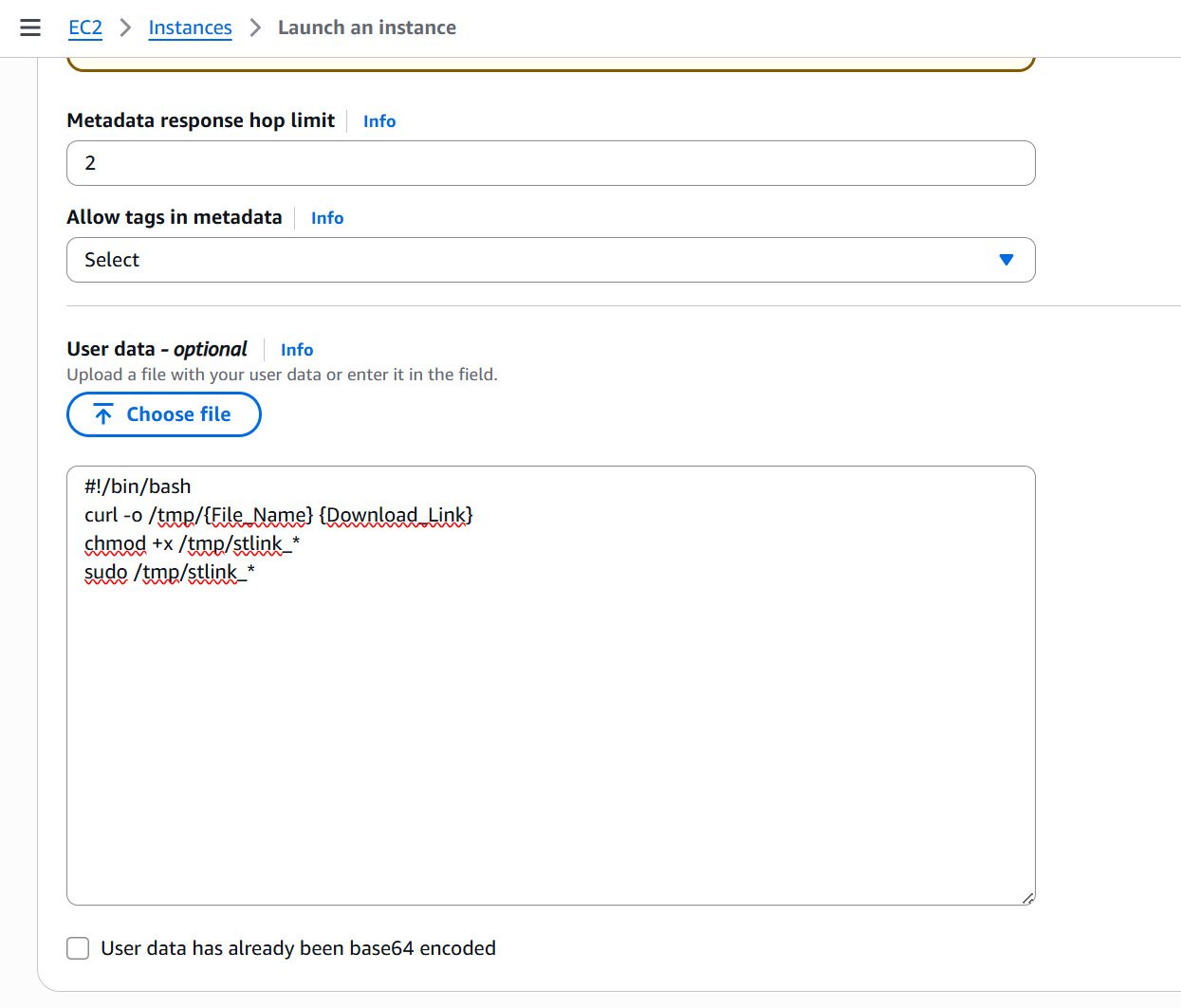Click the blue caret on the Select dropdown
The height and width of the screenshot is (1008, 1181).
point(1006,259)
